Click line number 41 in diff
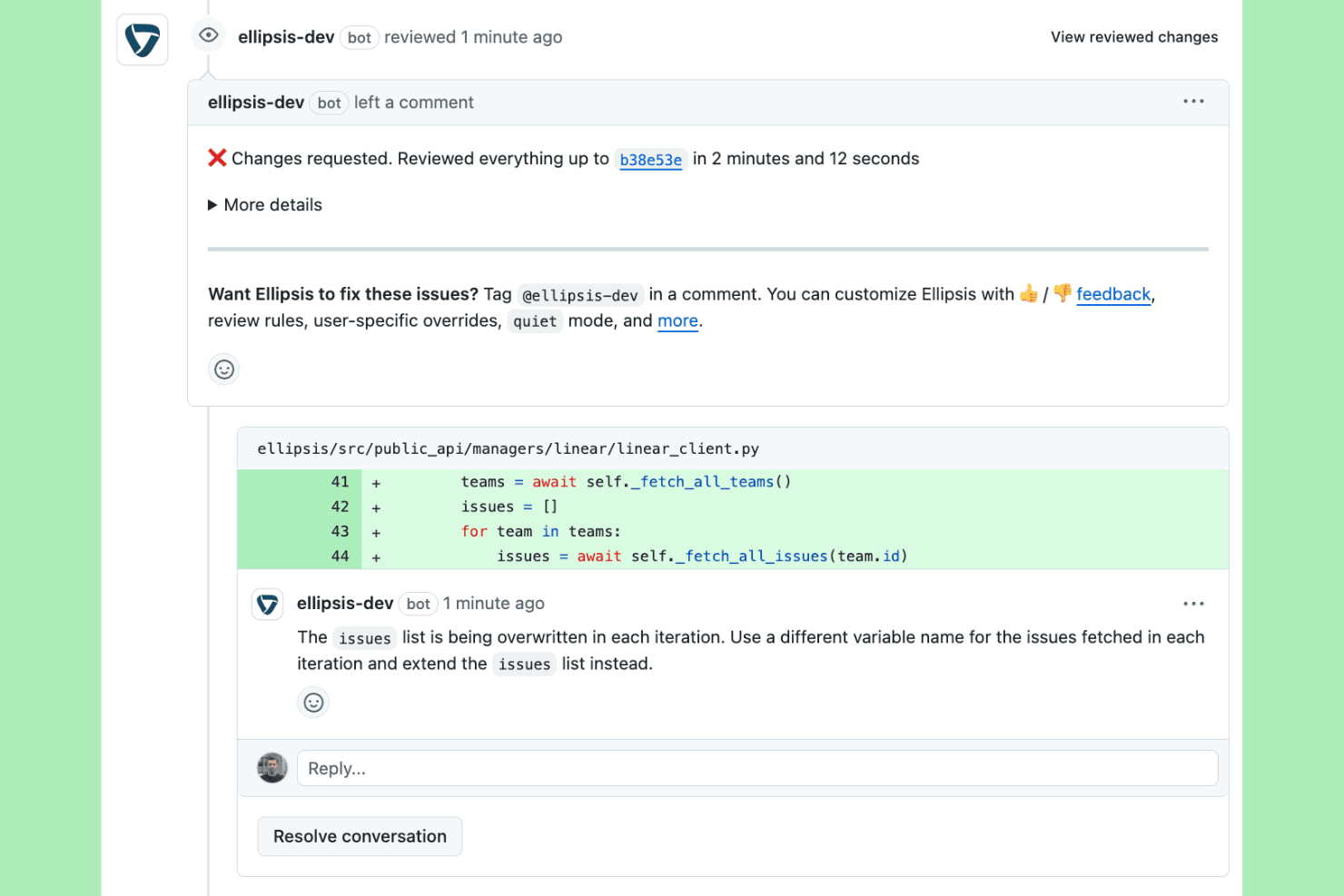Screen dimensions: 1344x896 [340, 482]
